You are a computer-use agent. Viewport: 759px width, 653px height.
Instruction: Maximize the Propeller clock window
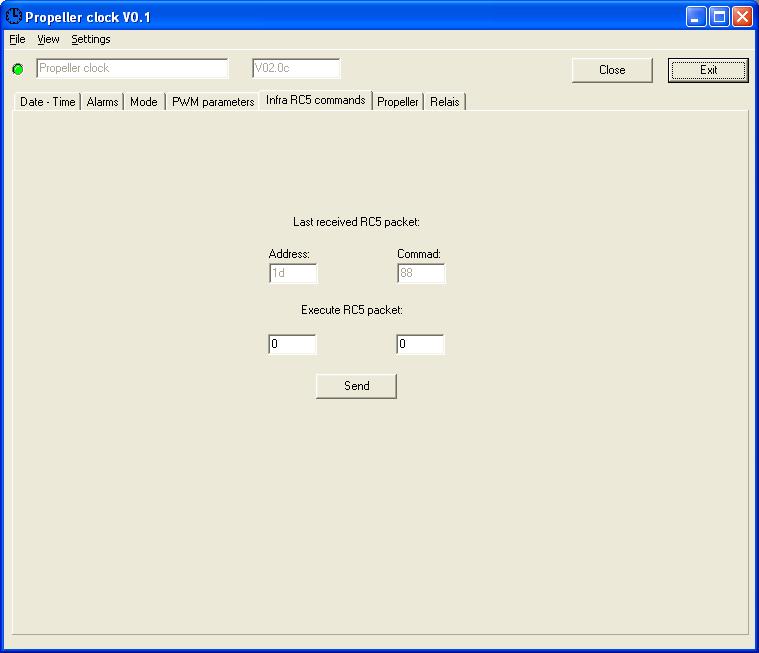click(719, 17)
